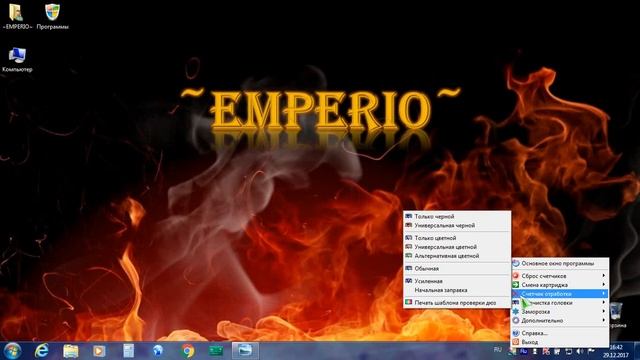Expand the Дополнительно submenu

pyautogui.click(x=560, y=320)
